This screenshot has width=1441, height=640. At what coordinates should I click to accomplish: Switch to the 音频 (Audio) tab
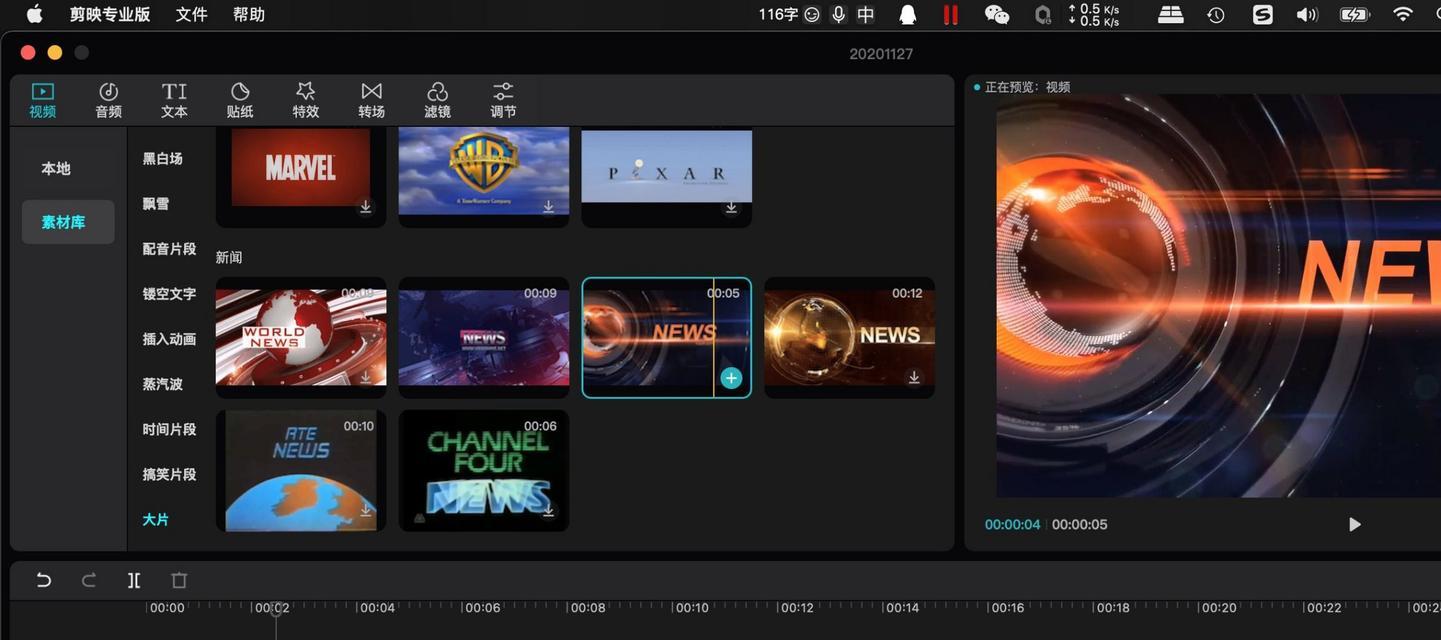[x=109, y=101]
